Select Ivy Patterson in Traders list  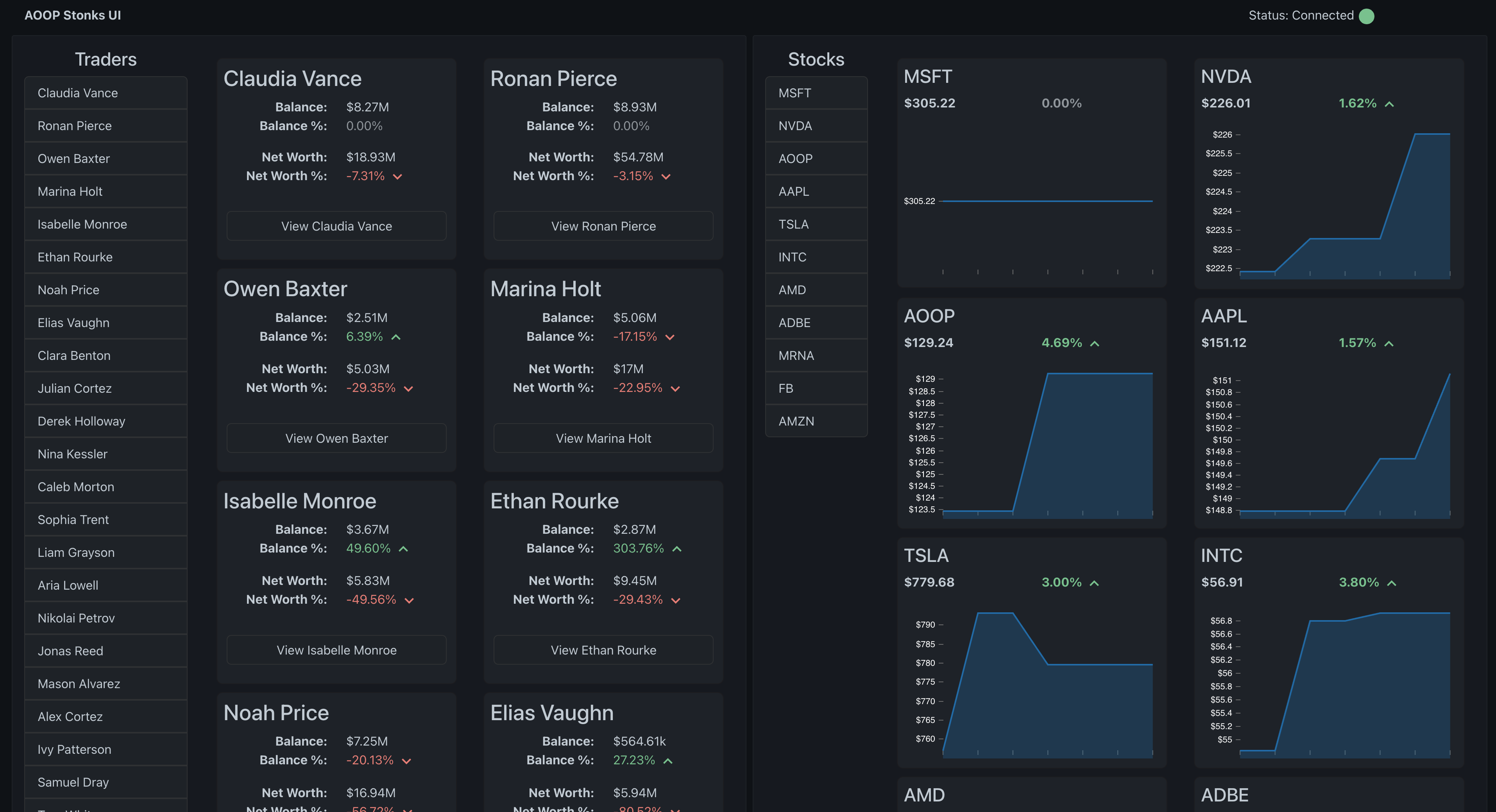click(106, 749)
